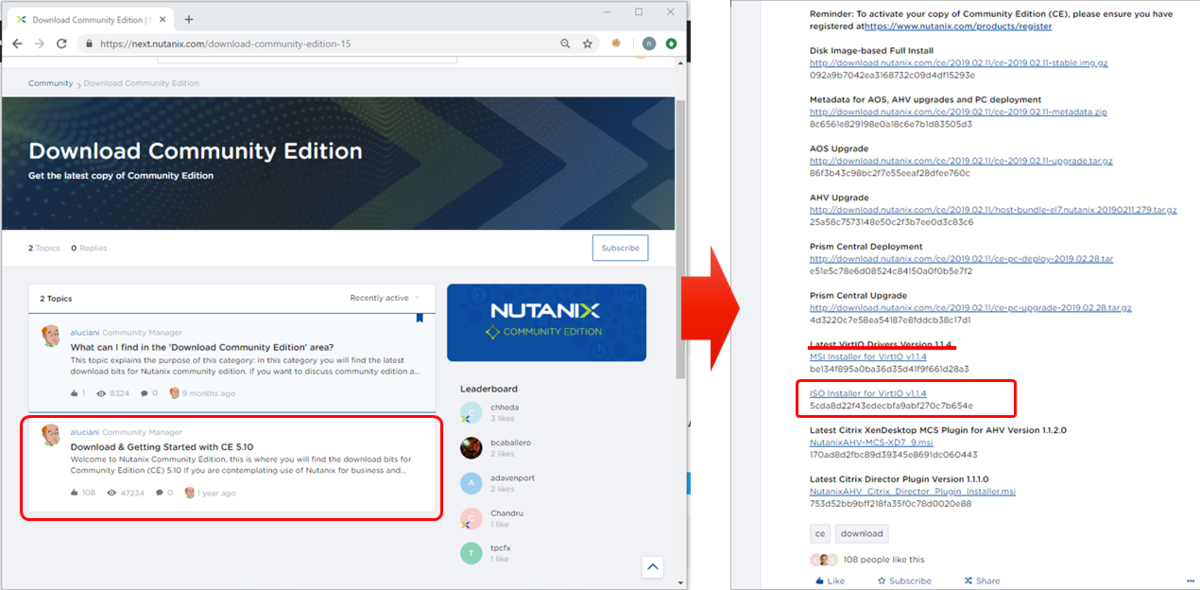Open 'Download & Getting Started with CE 5.10' topic

point(162,446)
